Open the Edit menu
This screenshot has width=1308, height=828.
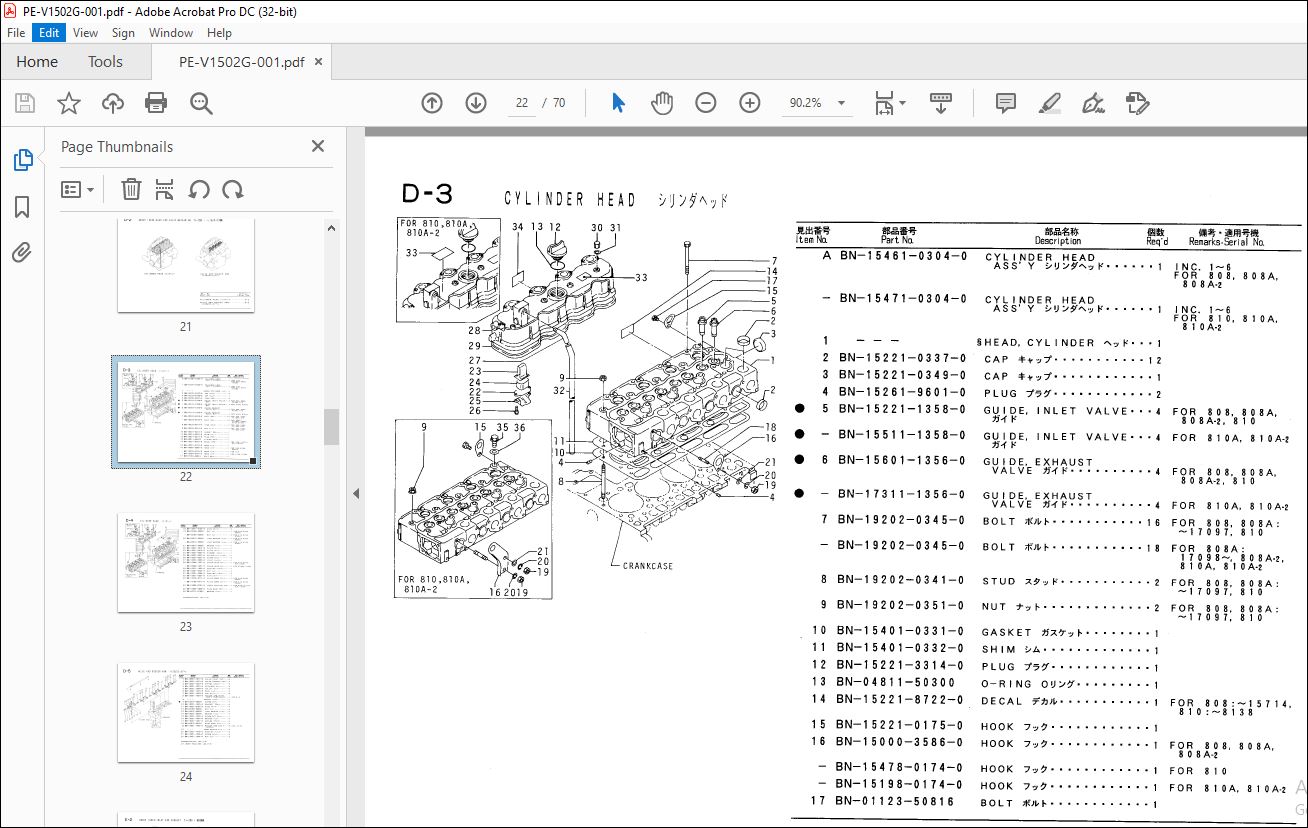click(x=49, y=33)
